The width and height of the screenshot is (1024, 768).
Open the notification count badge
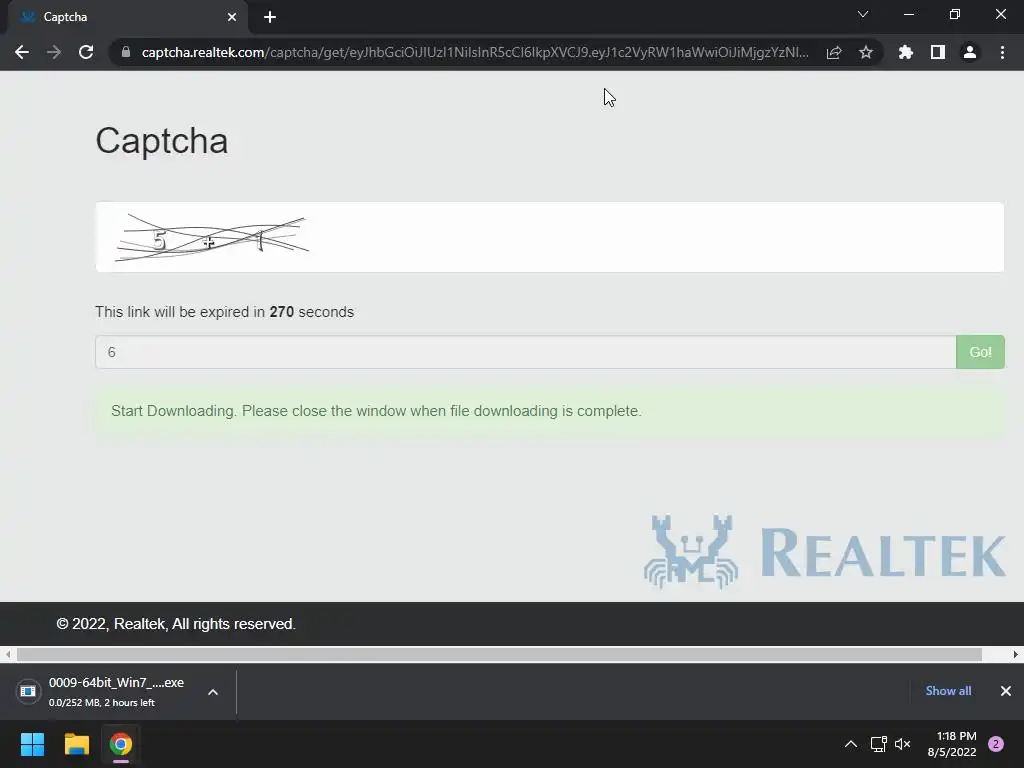pos(996,744)
